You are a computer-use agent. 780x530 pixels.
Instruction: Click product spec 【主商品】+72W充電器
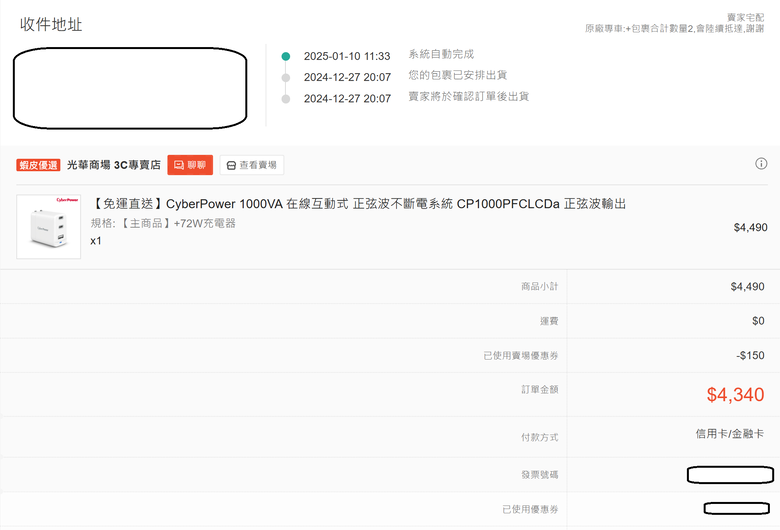click(x=163, y=223)
